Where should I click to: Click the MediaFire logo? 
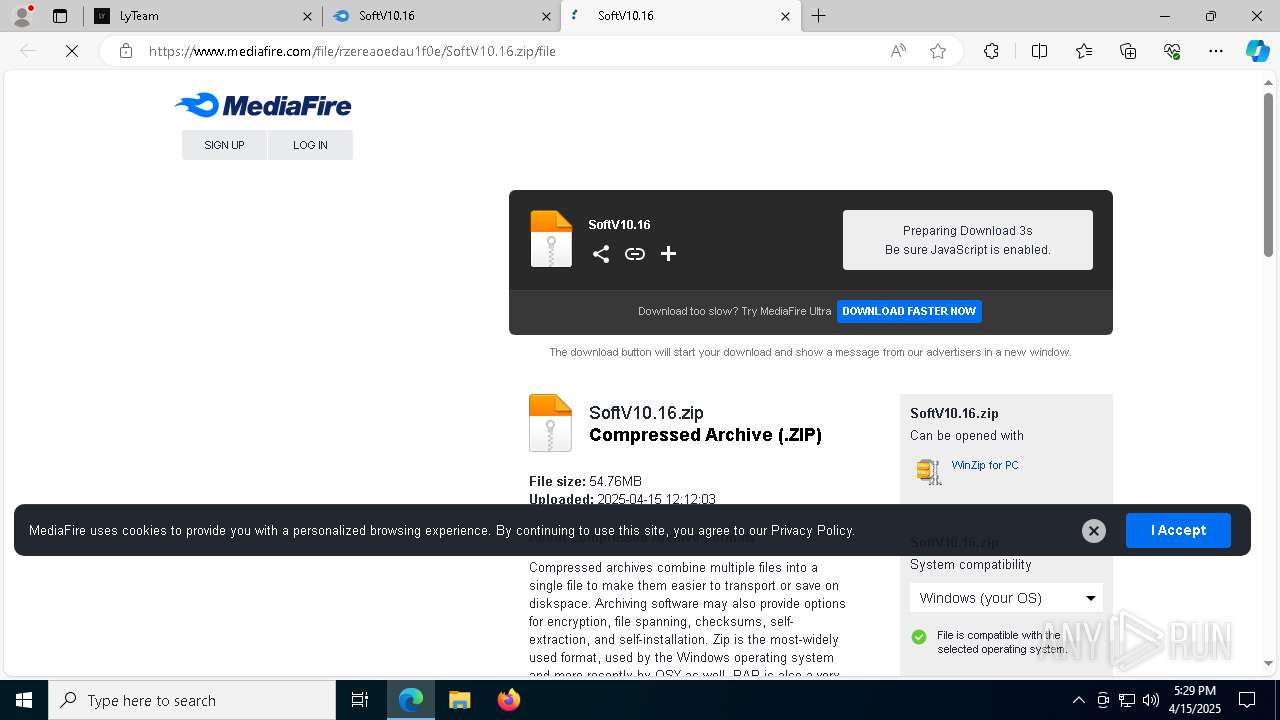263,105
